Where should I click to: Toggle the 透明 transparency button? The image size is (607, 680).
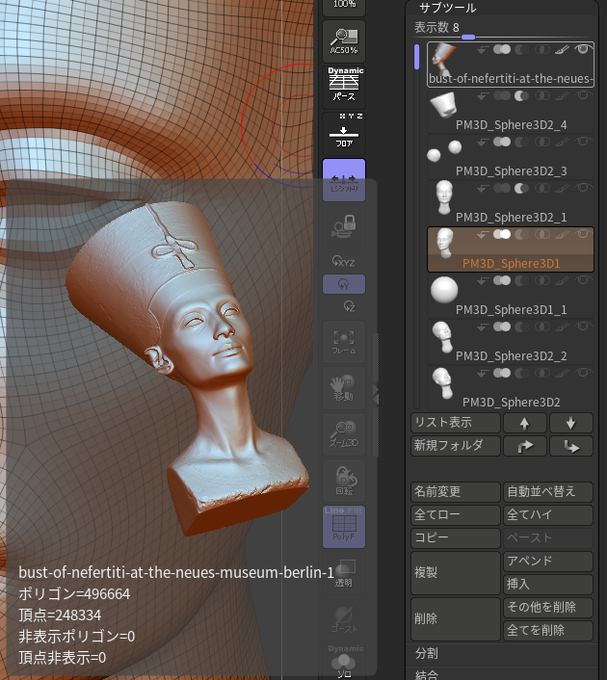click(344, 573)
